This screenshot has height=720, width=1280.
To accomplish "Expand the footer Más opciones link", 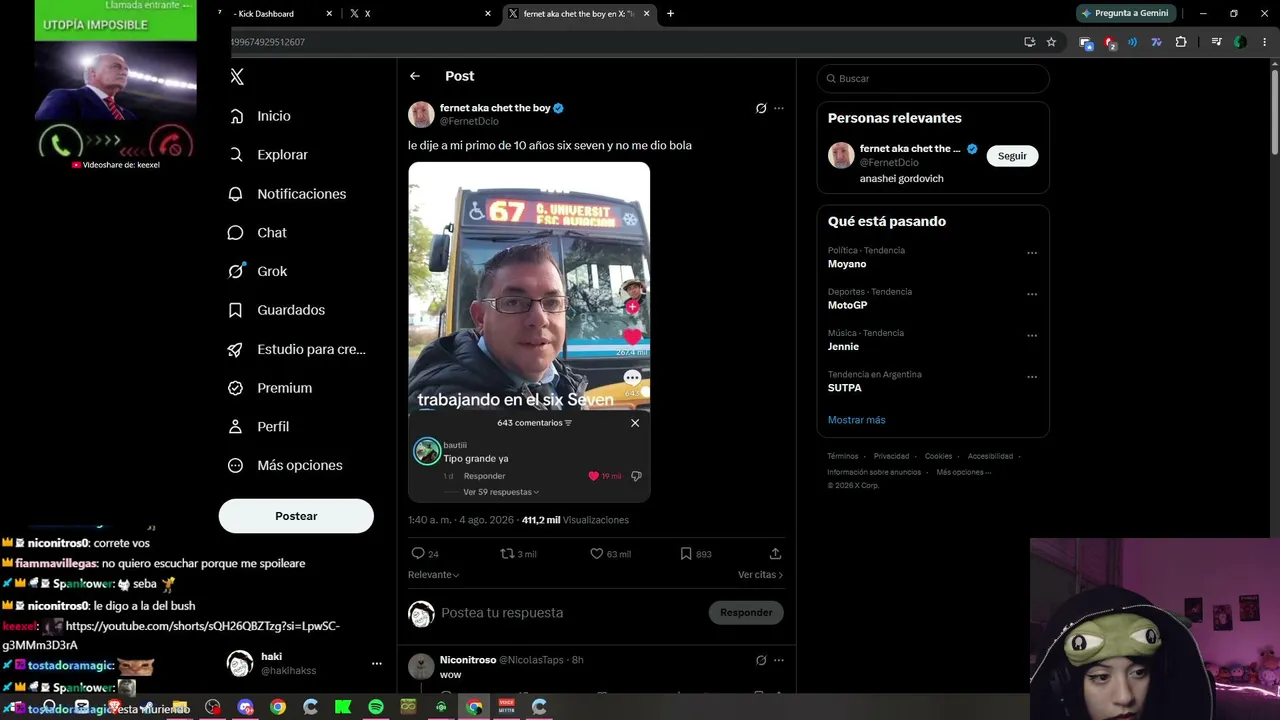I will (964, 472).
